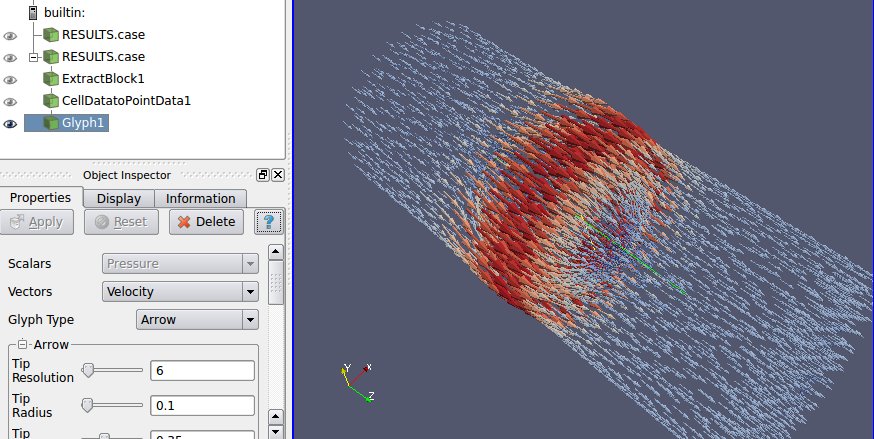The width and height of the screenshot is (874, 439).
Task: Toggle visibility of CellDatatoPointData1
Action: coord(11,102)
